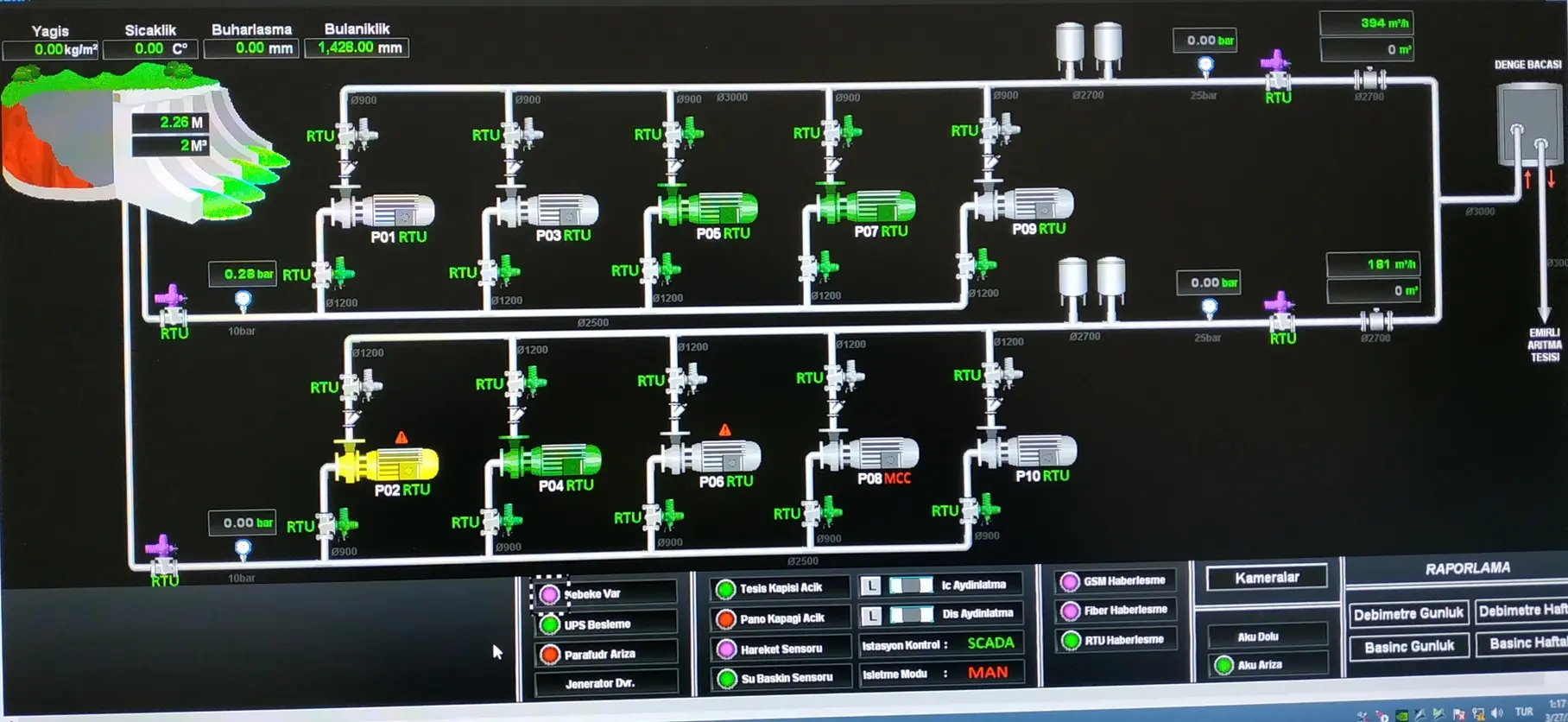Click warning triangle above pump P06
This screenshot has width=1568, height=722.
pos(725,430)
